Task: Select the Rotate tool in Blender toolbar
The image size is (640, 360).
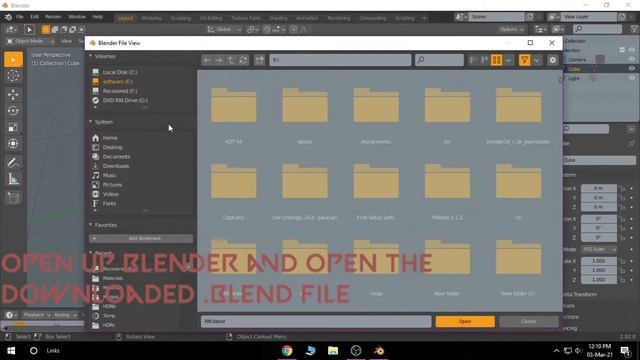Action: (x=13, y=111)
